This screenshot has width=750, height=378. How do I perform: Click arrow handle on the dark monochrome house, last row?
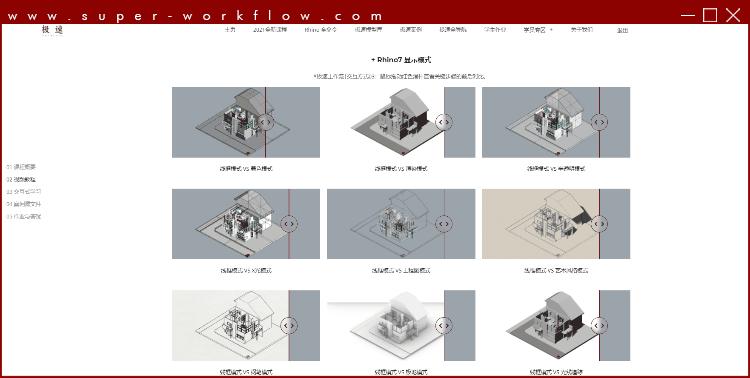click(599, 325)
